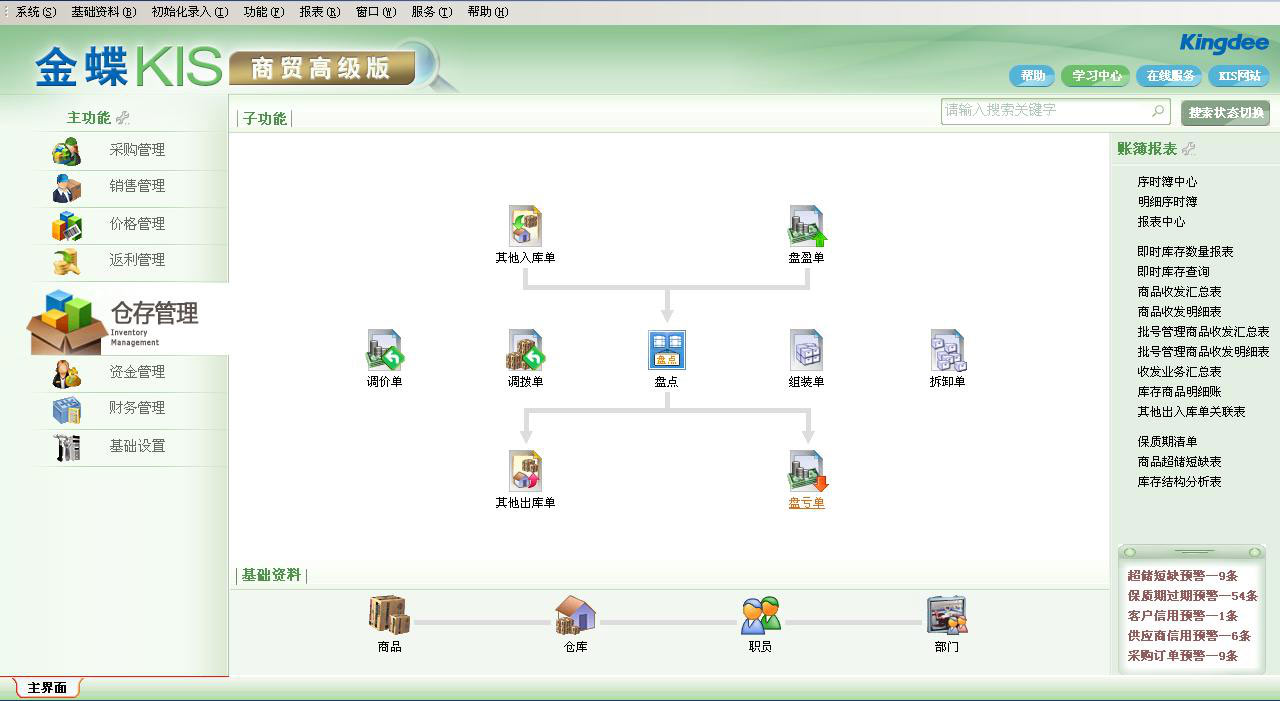Open the 初始化录入(I) menu
1280x701 pixels.
point(190,12)
